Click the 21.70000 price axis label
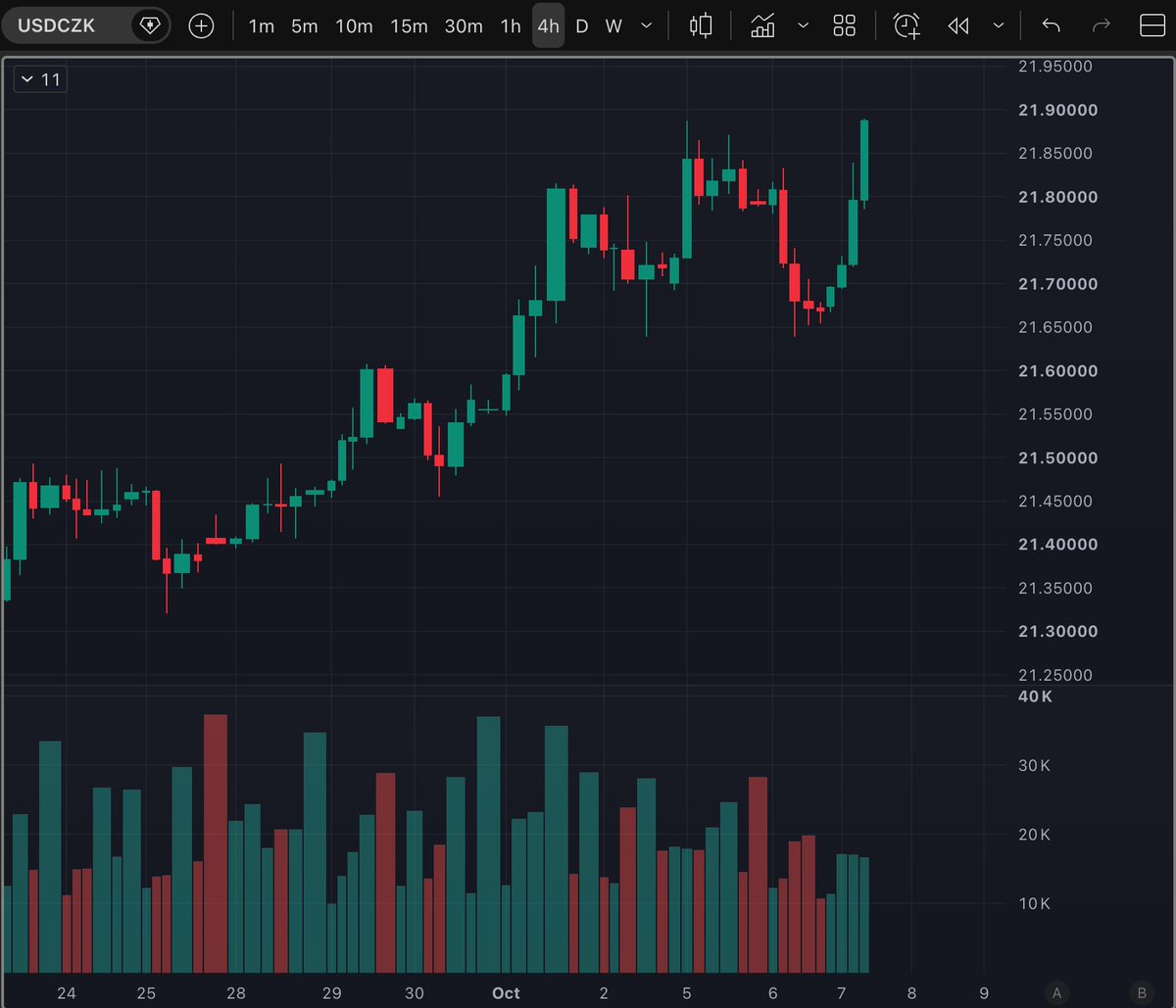Screen dimensions: 1176x1008 click(x=1056, y=284)
